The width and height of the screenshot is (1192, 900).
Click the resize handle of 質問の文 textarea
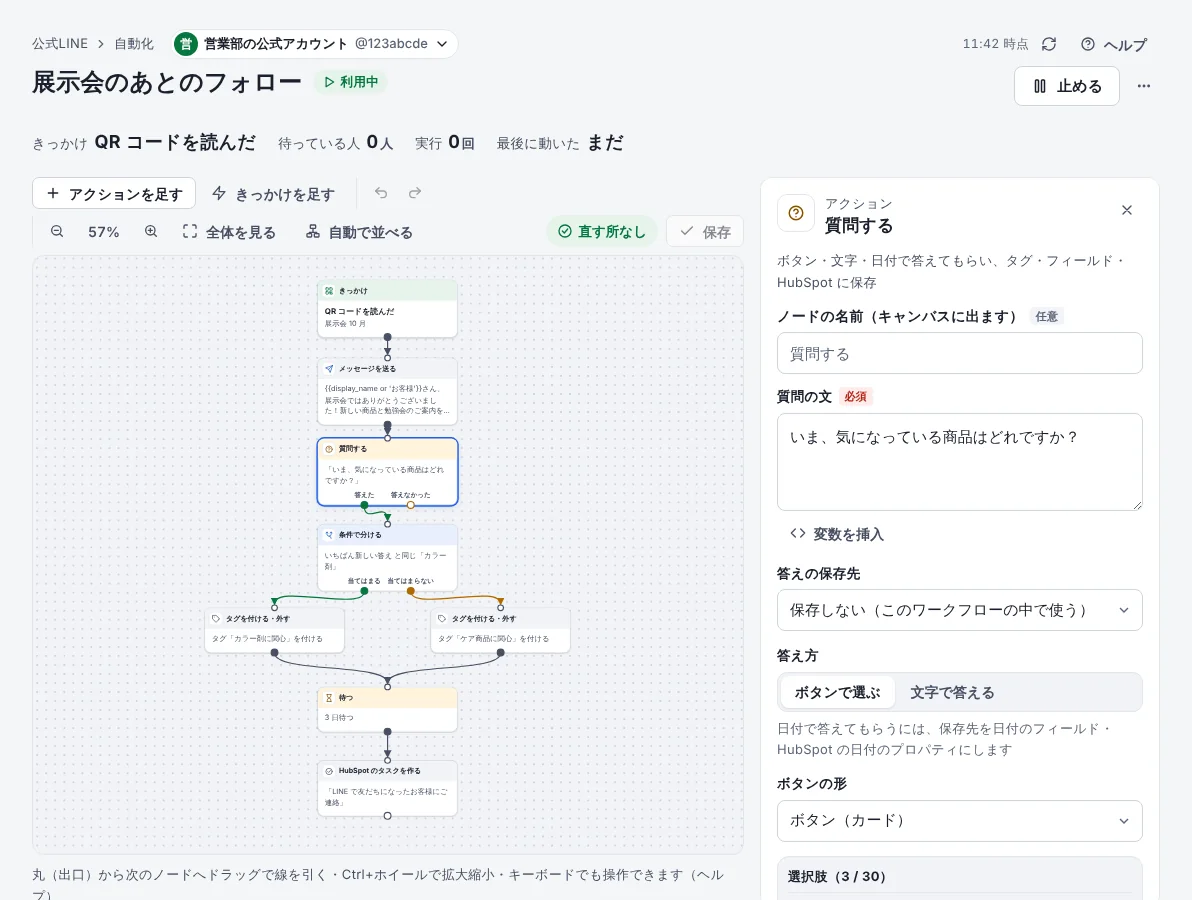pos(1137,505)
